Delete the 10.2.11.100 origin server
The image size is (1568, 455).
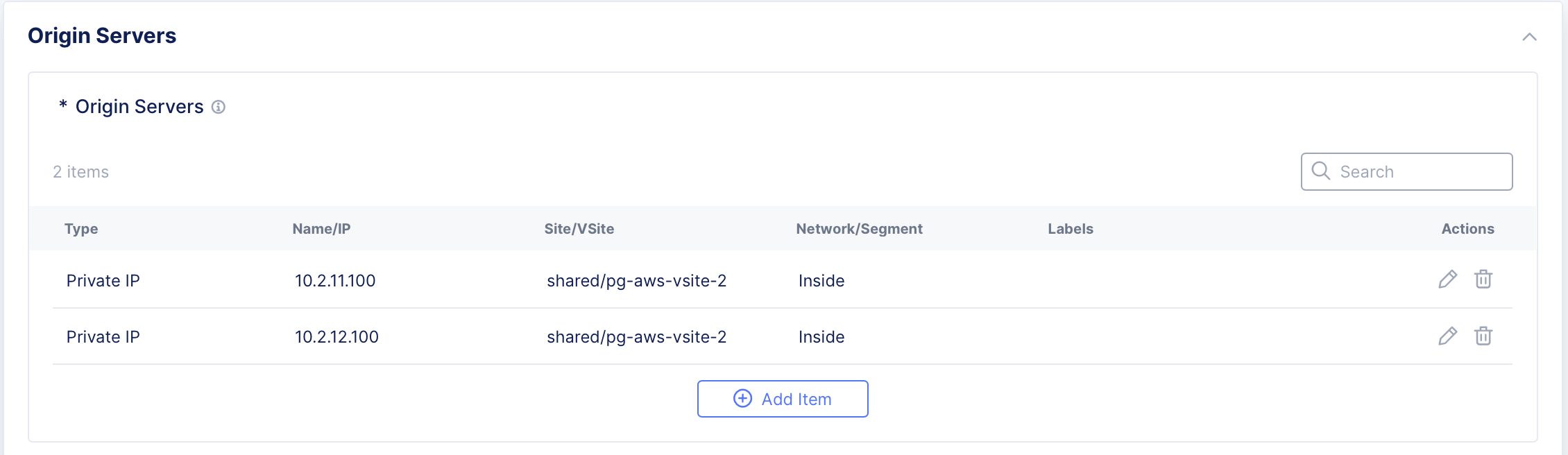pyautogui.click(x=1483, y=280)
